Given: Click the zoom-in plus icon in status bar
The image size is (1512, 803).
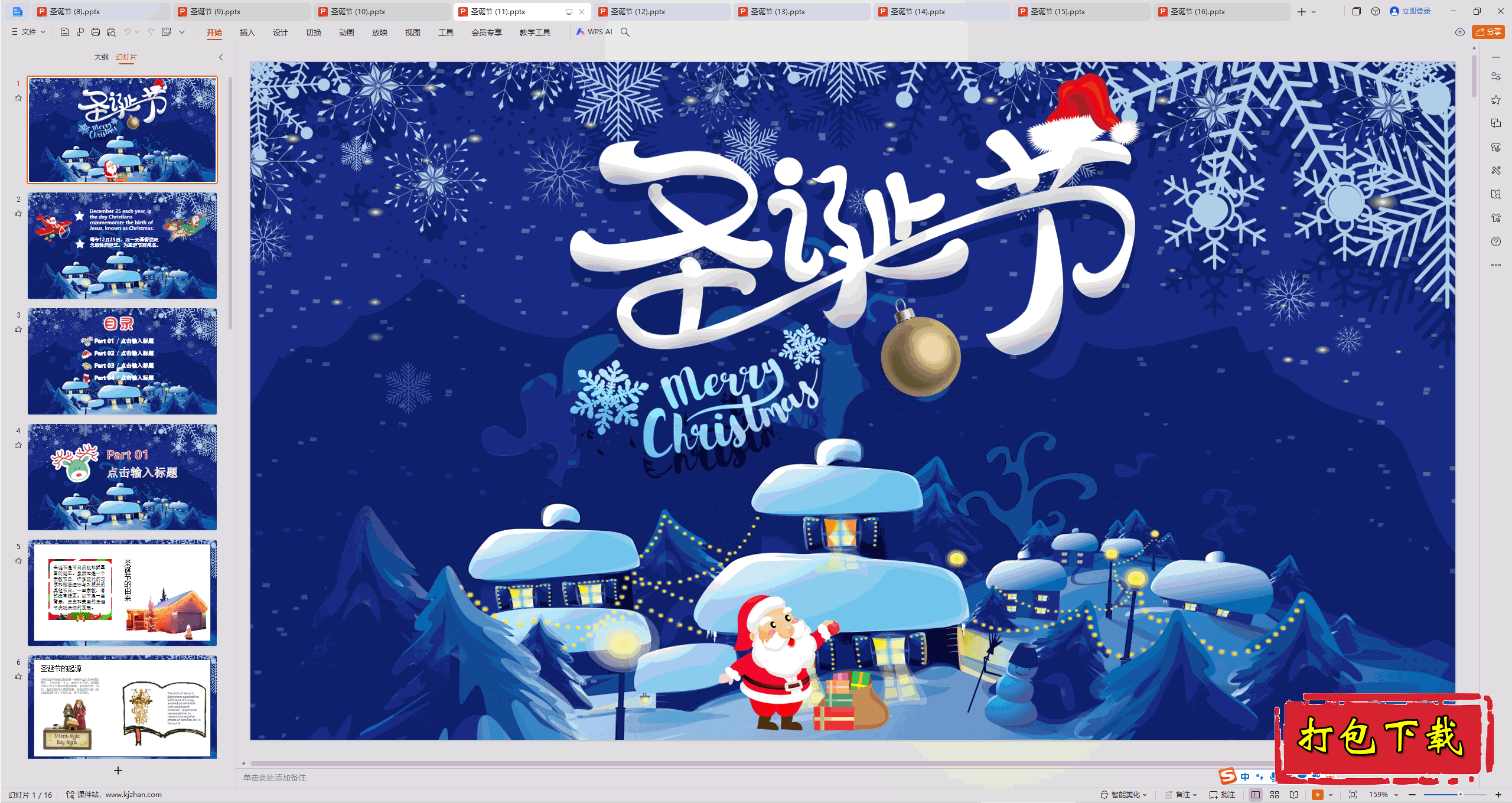Looking at the screenshot, I should [x=1498, y=795].
